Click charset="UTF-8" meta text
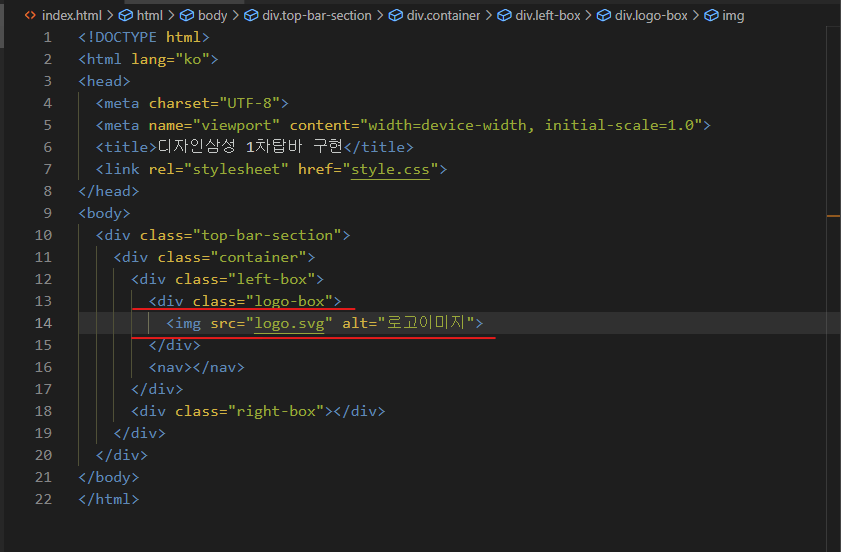The width and height of the screenshot is (841, 552). (214, 104)
